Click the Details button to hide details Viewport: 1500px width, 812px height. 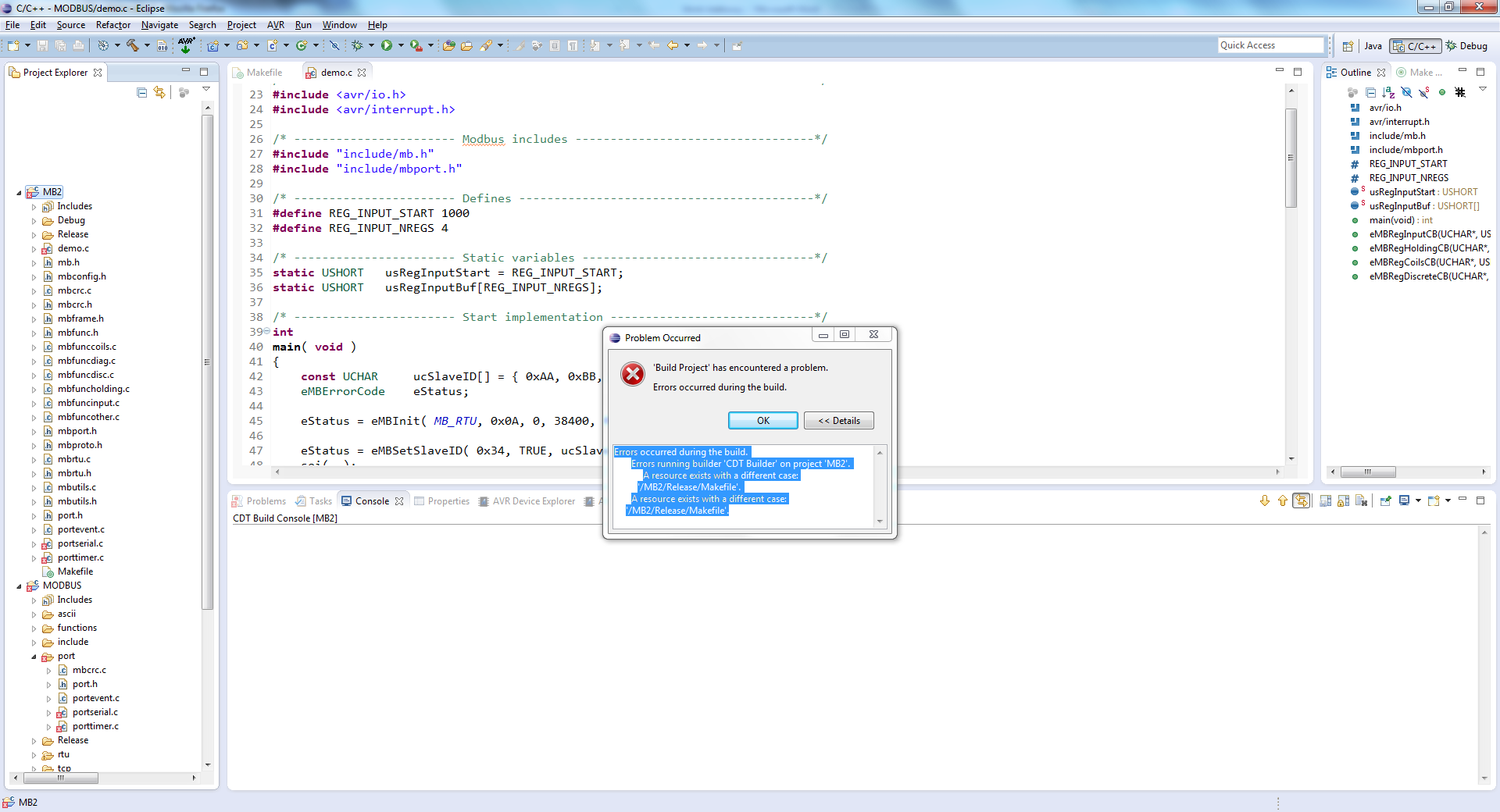(x=838, y=421)
